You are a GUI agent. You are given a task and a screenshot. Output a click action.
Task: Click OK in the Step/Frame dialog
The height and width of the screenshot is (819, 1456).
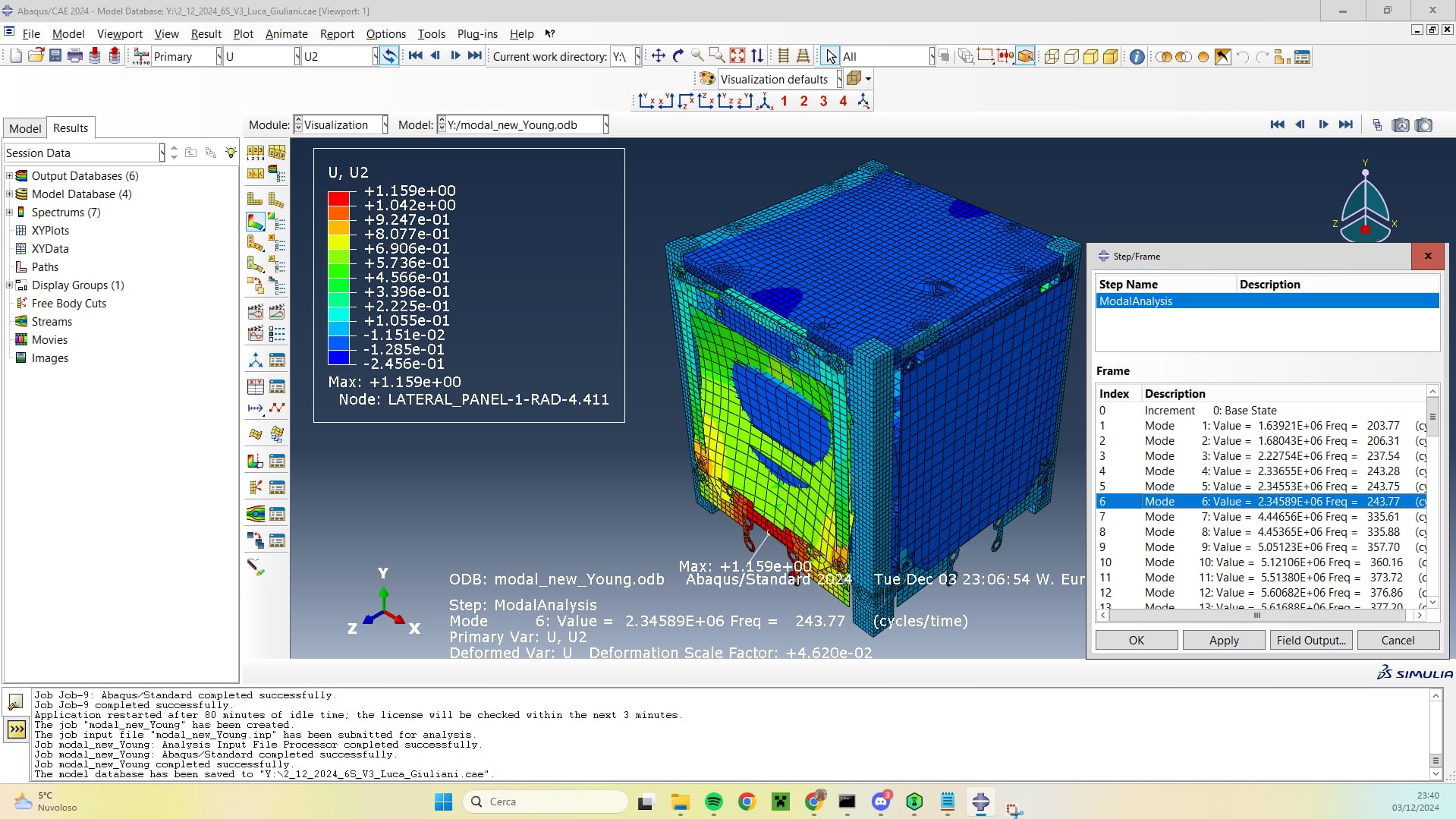click(1136, 640)
